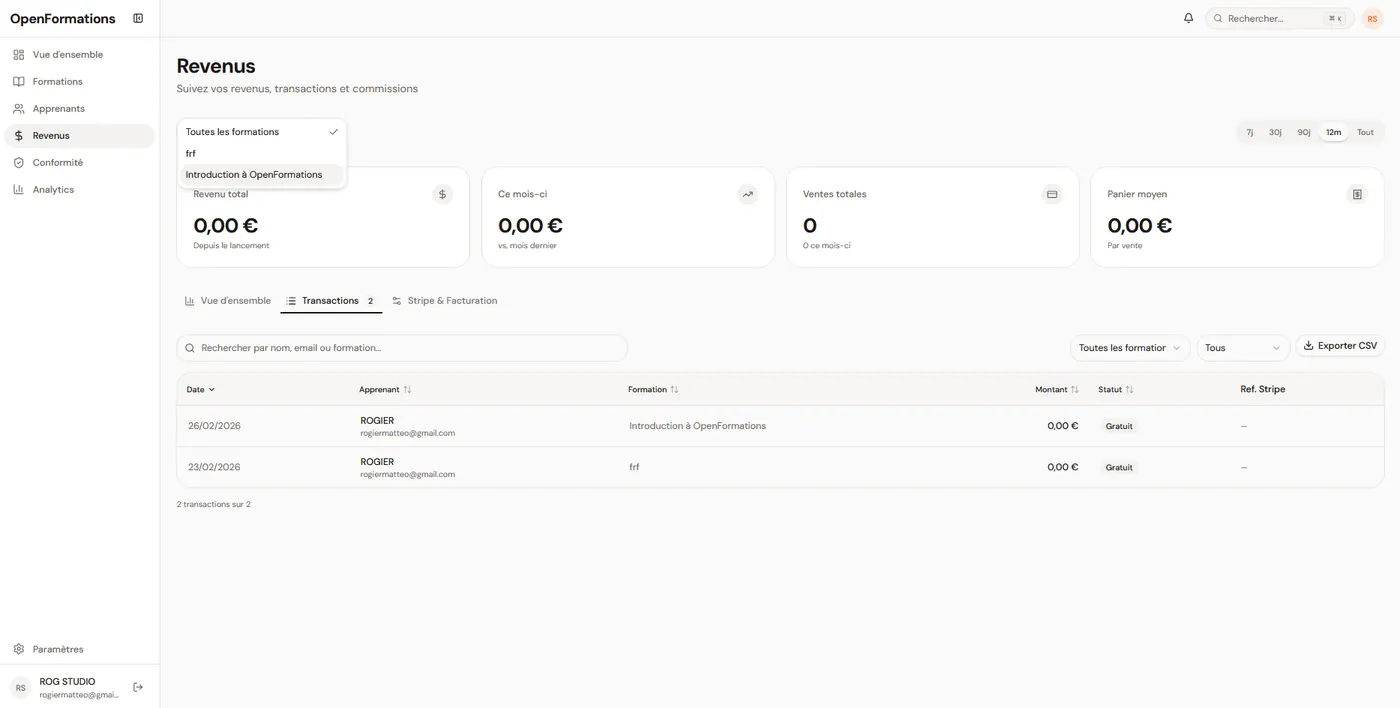Click the receipt icon on Panier moyen card

pyautogui.click(x=1357, y=194)
